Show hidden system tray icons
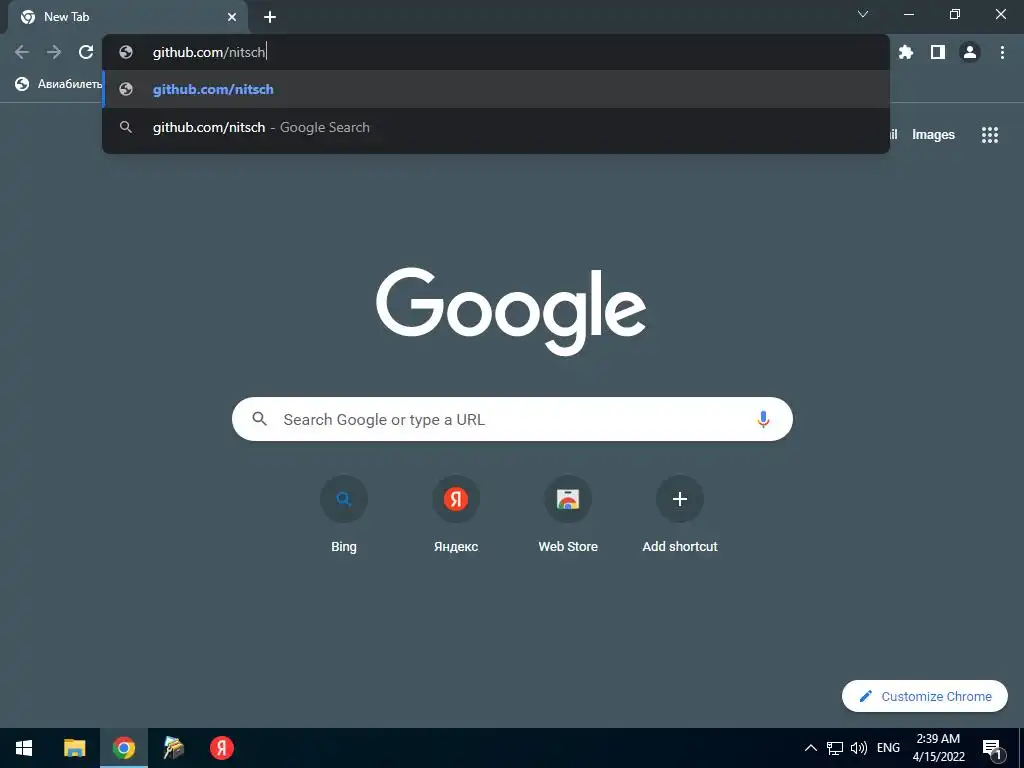Viewport: 1024px width, 768px height. click(x=810, y=748)
